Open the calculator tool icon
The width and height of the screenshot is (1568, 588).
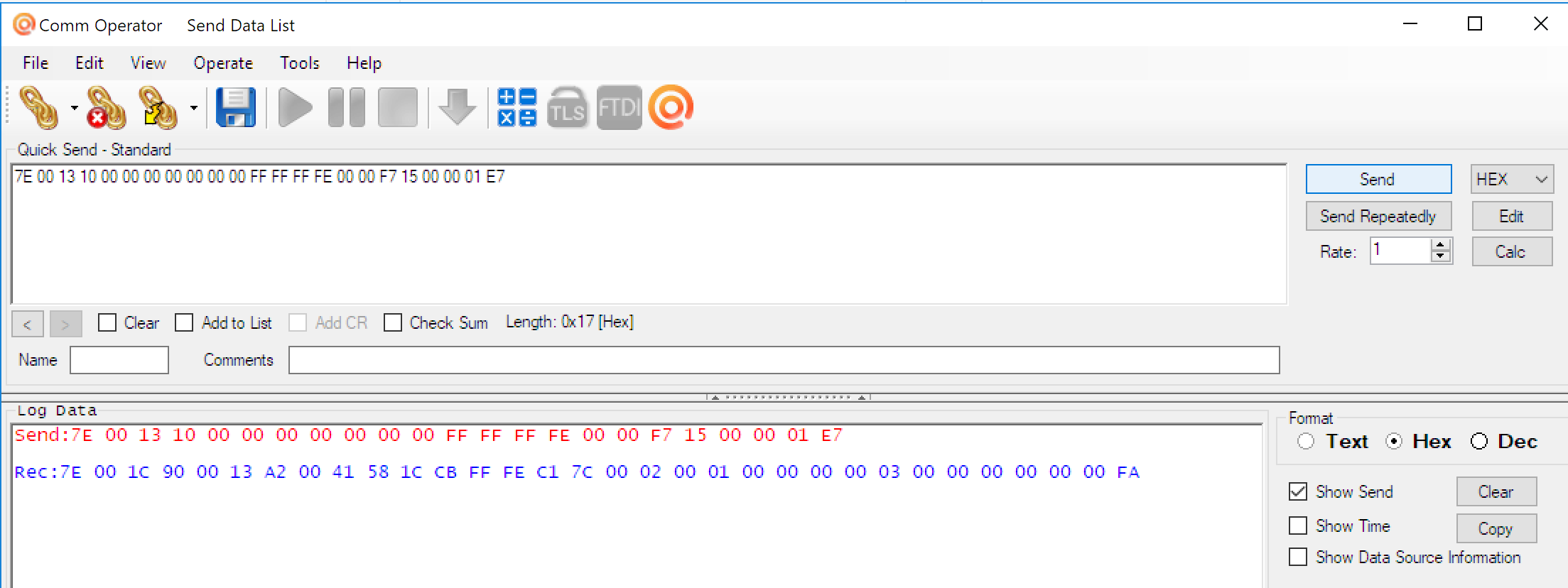tap(517, 108)
